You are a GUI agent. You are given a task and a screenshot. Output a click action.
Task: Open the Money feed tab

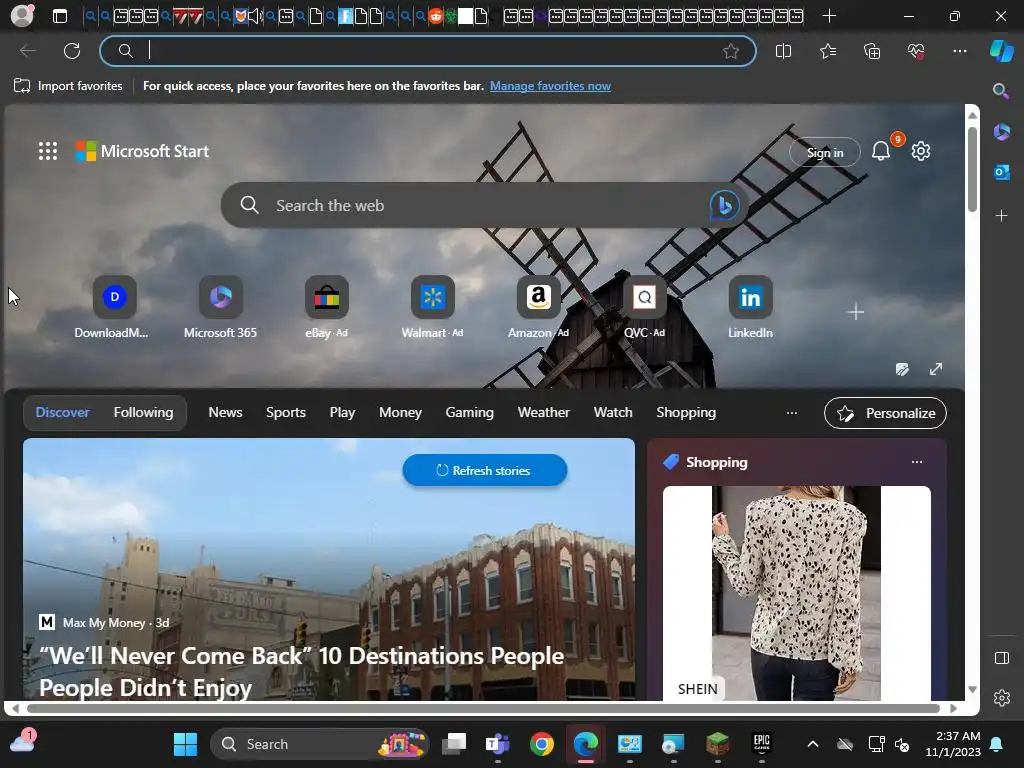coord(400,413)
